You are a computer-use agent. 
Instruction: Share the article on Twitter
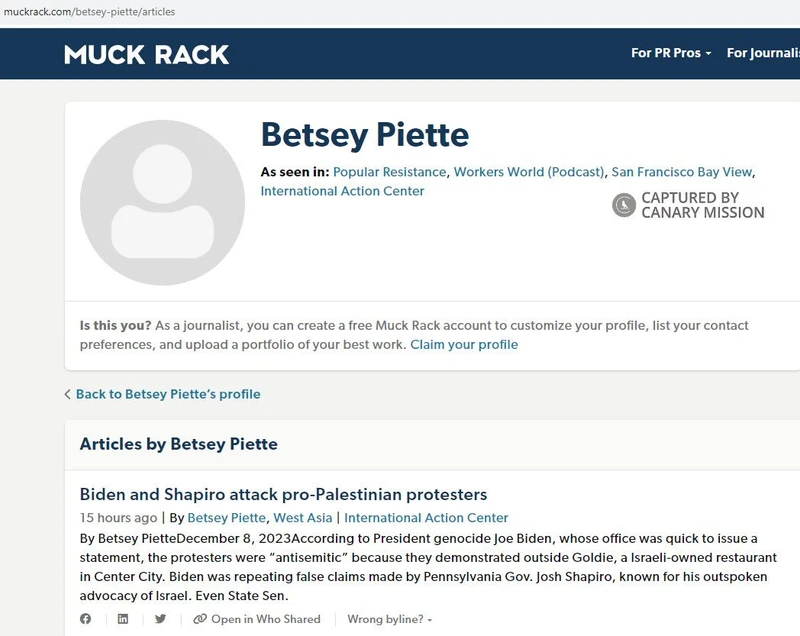click(158, 619)
